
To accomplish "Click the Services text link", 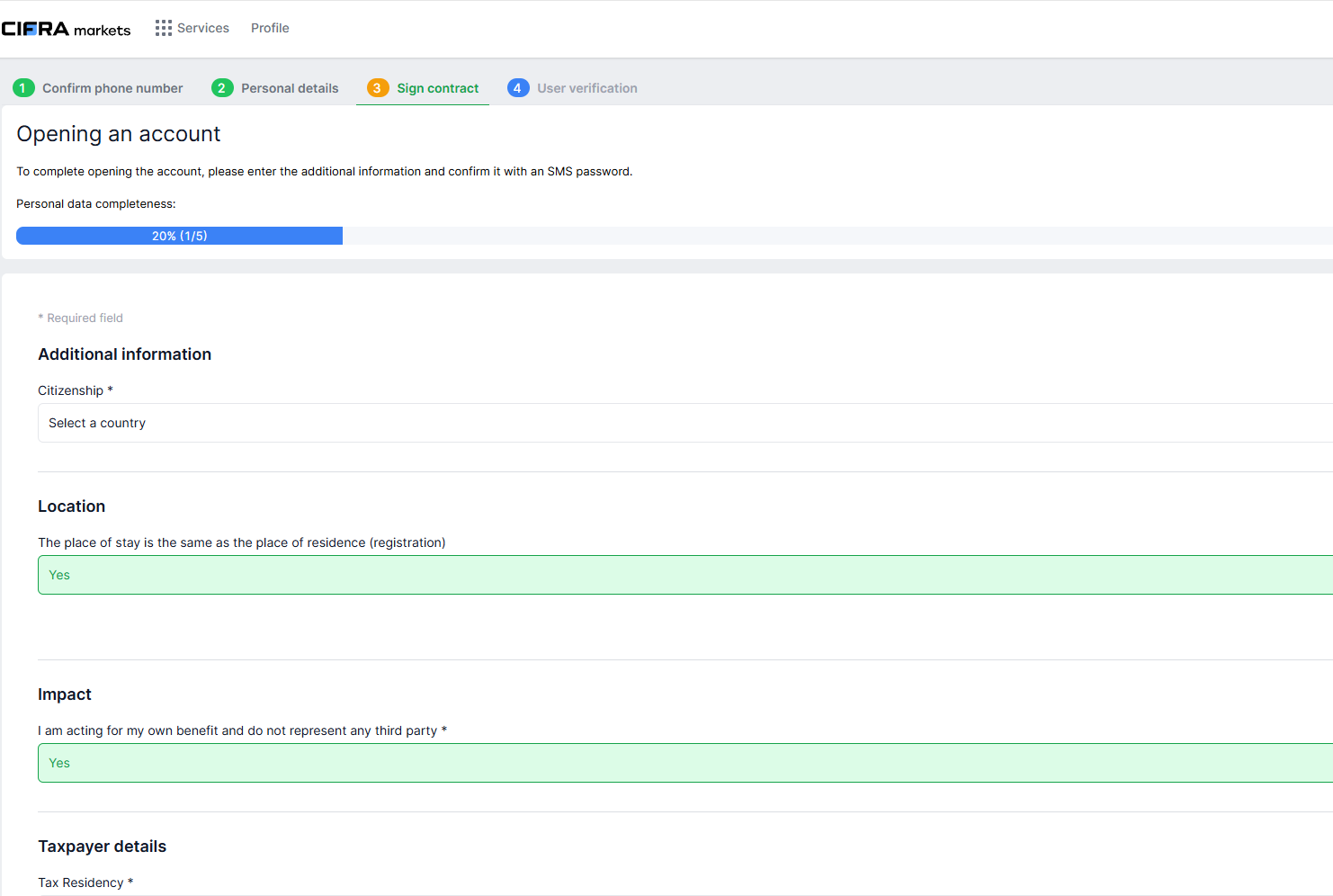I will (x=203, y=28).
